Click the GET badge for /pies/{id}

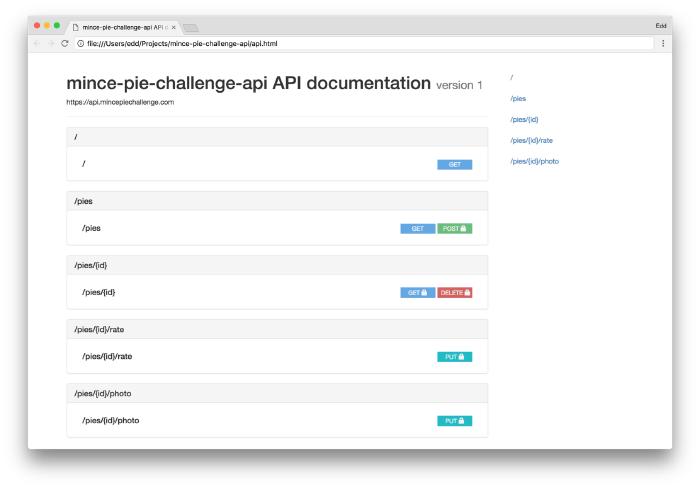417,293
